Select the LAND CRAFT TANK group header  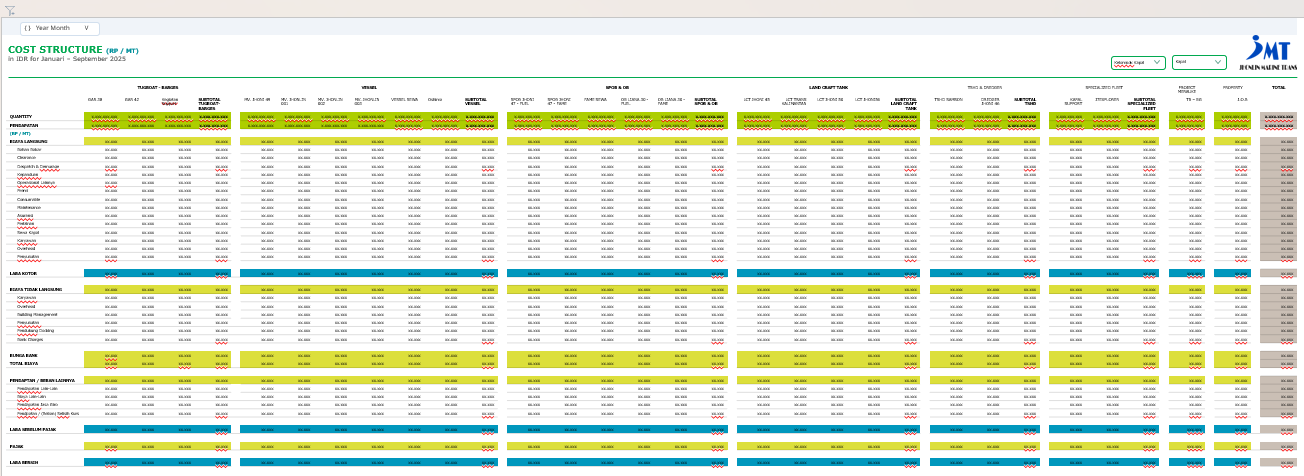point(829,88)
